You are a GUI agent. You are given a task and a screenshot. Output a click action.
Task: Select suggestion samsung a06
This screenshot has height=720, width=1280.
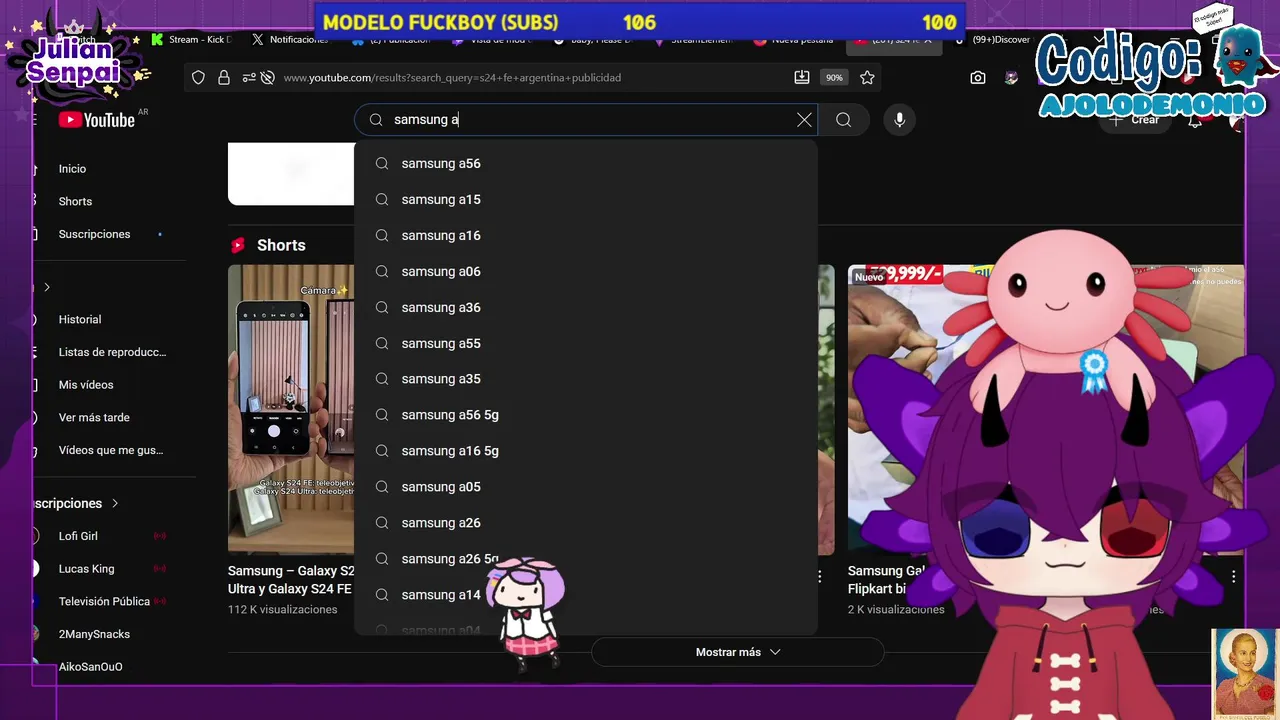[x=586, y=272]
